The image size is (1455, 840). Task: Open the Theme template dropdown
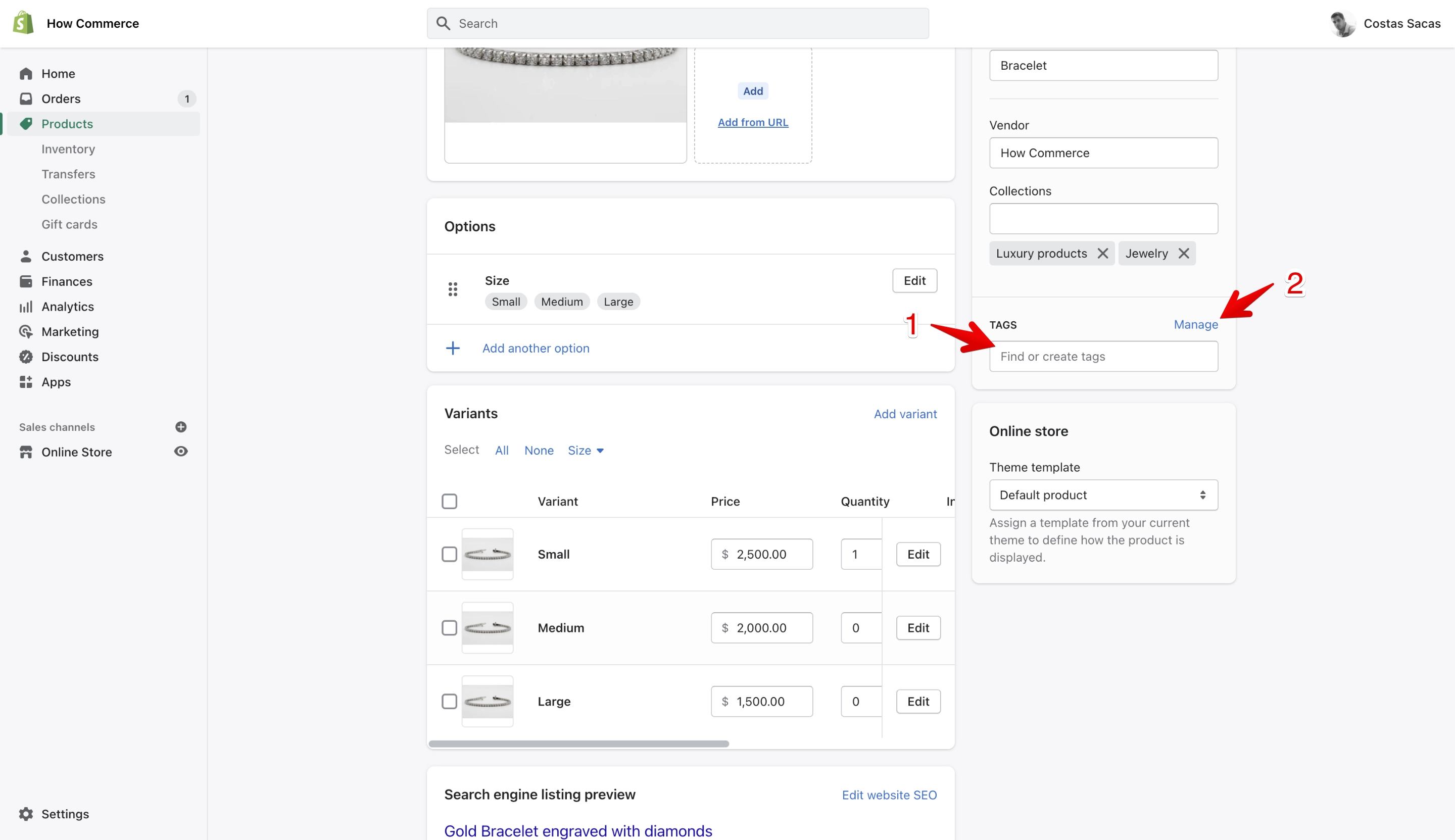pos(1103,495)
